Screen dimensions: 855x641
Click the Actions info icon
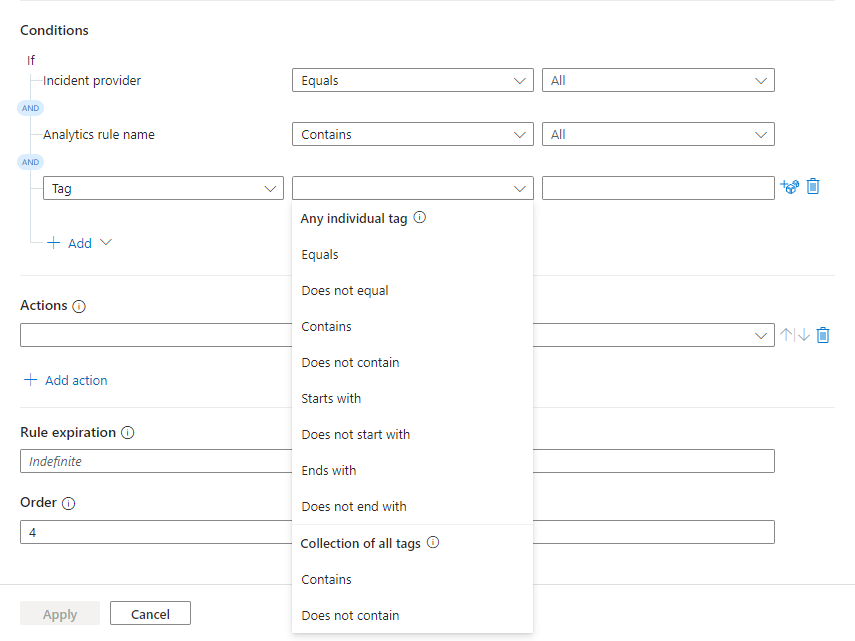pyautogui.click(x=79, y=307)
